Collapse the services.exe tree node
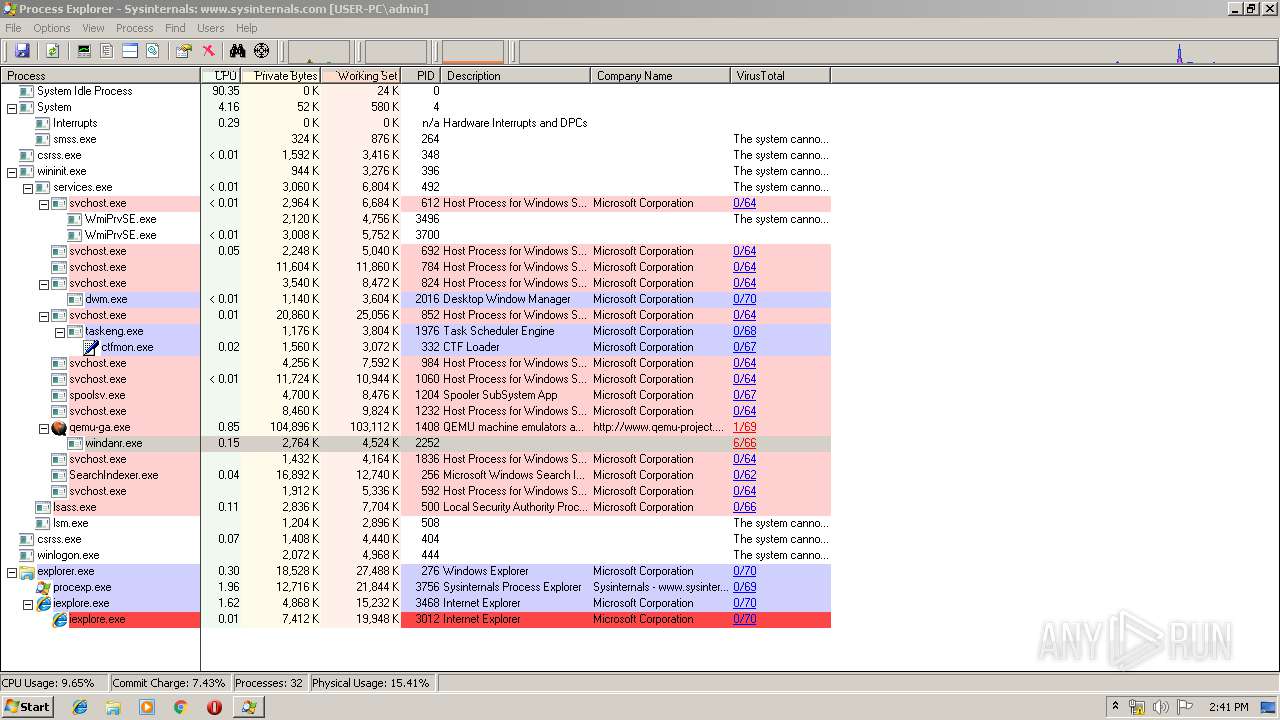The image size is (1280, 720). (x=28, y=188)
